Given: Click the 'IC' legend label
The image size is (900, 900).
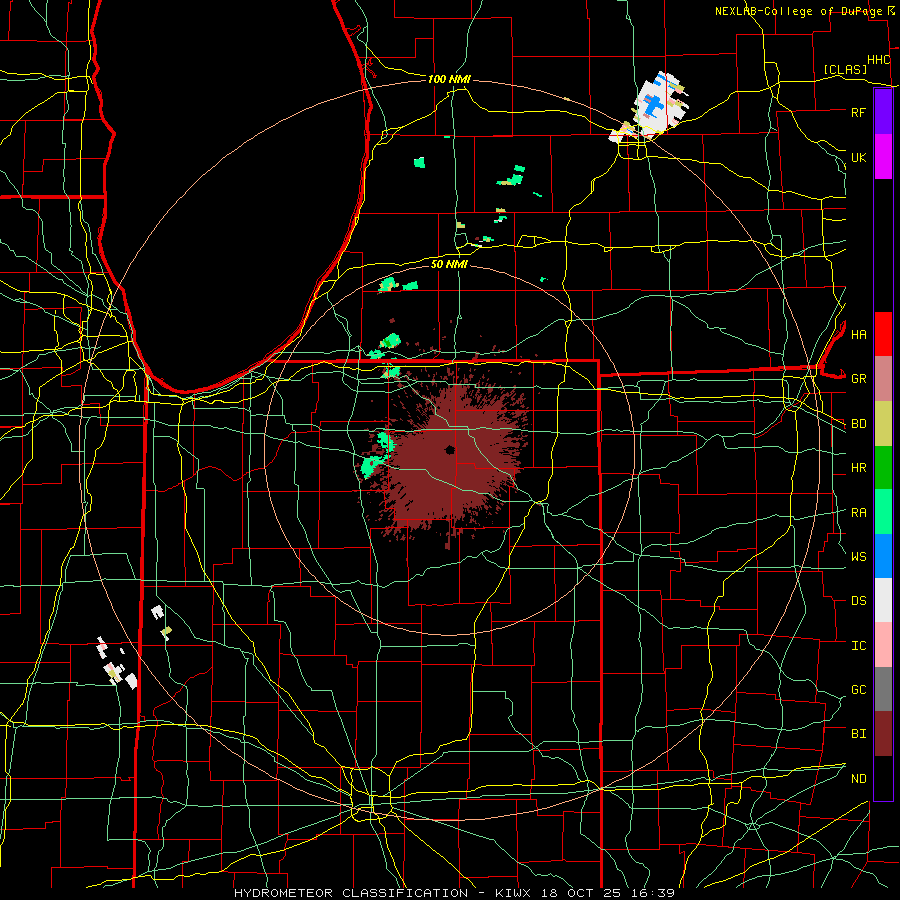Looking at the screenshot, I should [858, 646].
